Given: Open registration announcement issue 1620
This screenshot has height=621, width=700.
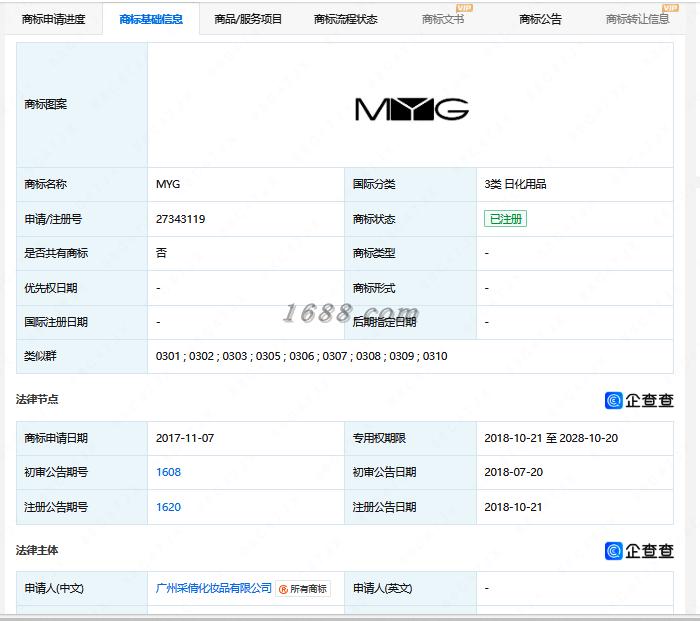Looking at the screenshot, I should tap(168, 507).
